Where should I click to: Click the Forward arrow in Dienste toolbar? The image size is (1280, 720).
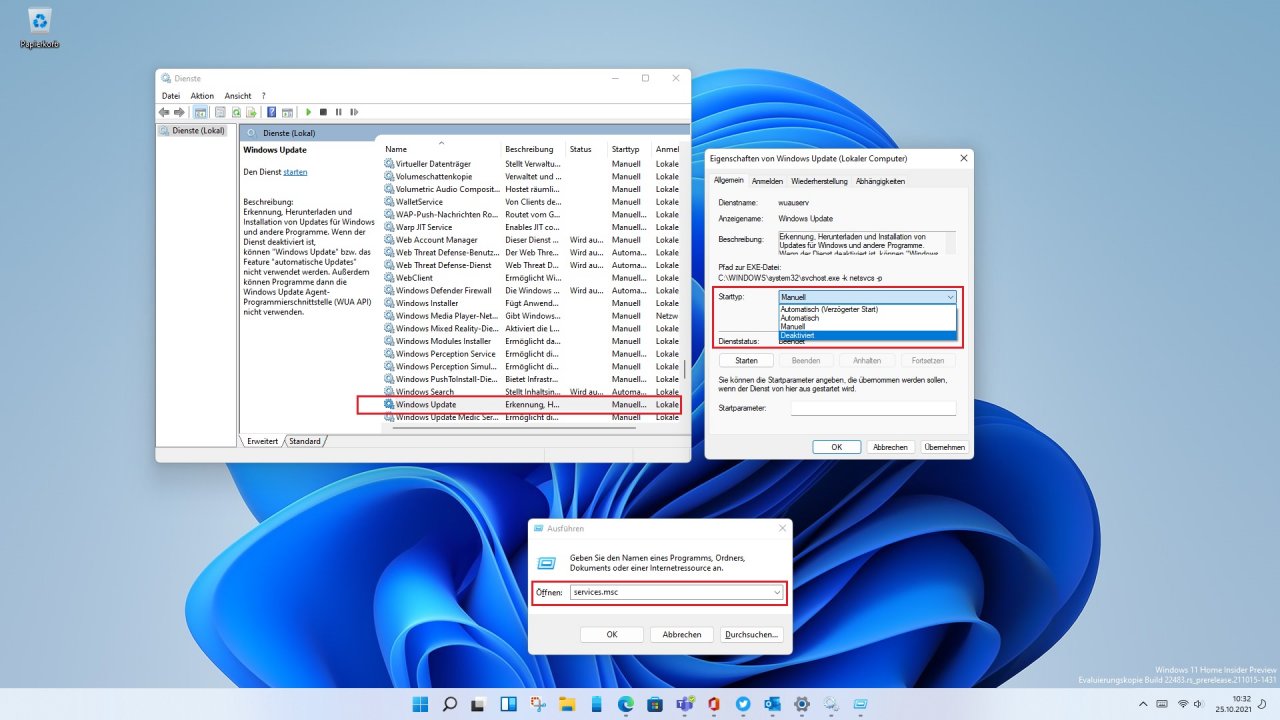coord(179,112)
